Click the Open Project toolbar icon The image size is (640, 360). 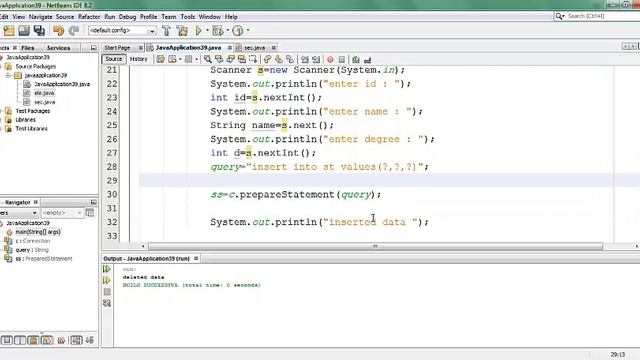[24, 31]
